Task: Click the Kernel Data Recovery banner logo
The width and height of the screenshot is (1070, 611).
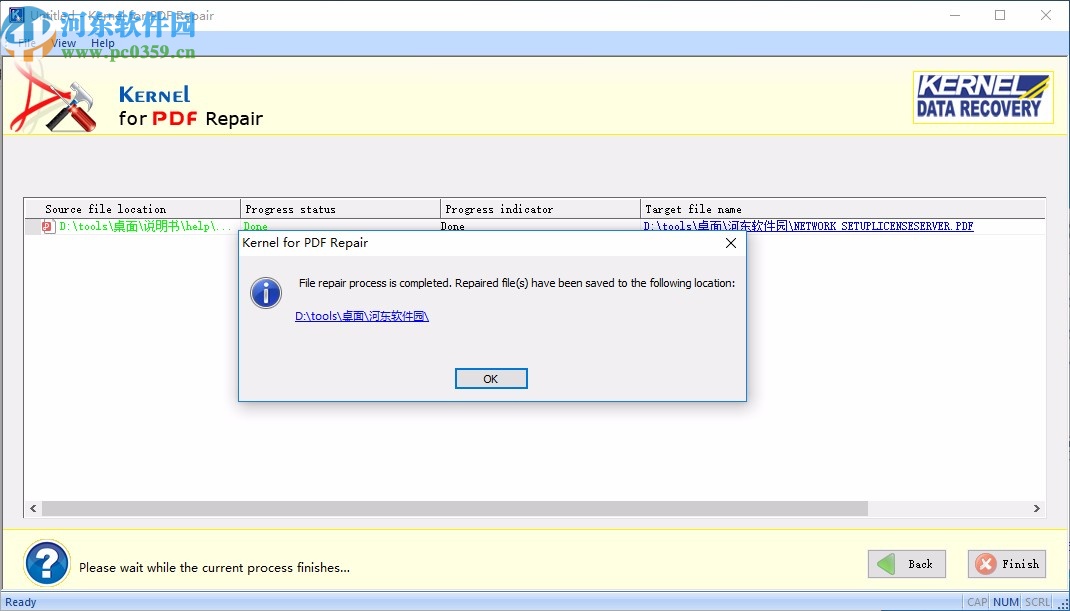Action: tap(983, 97)
